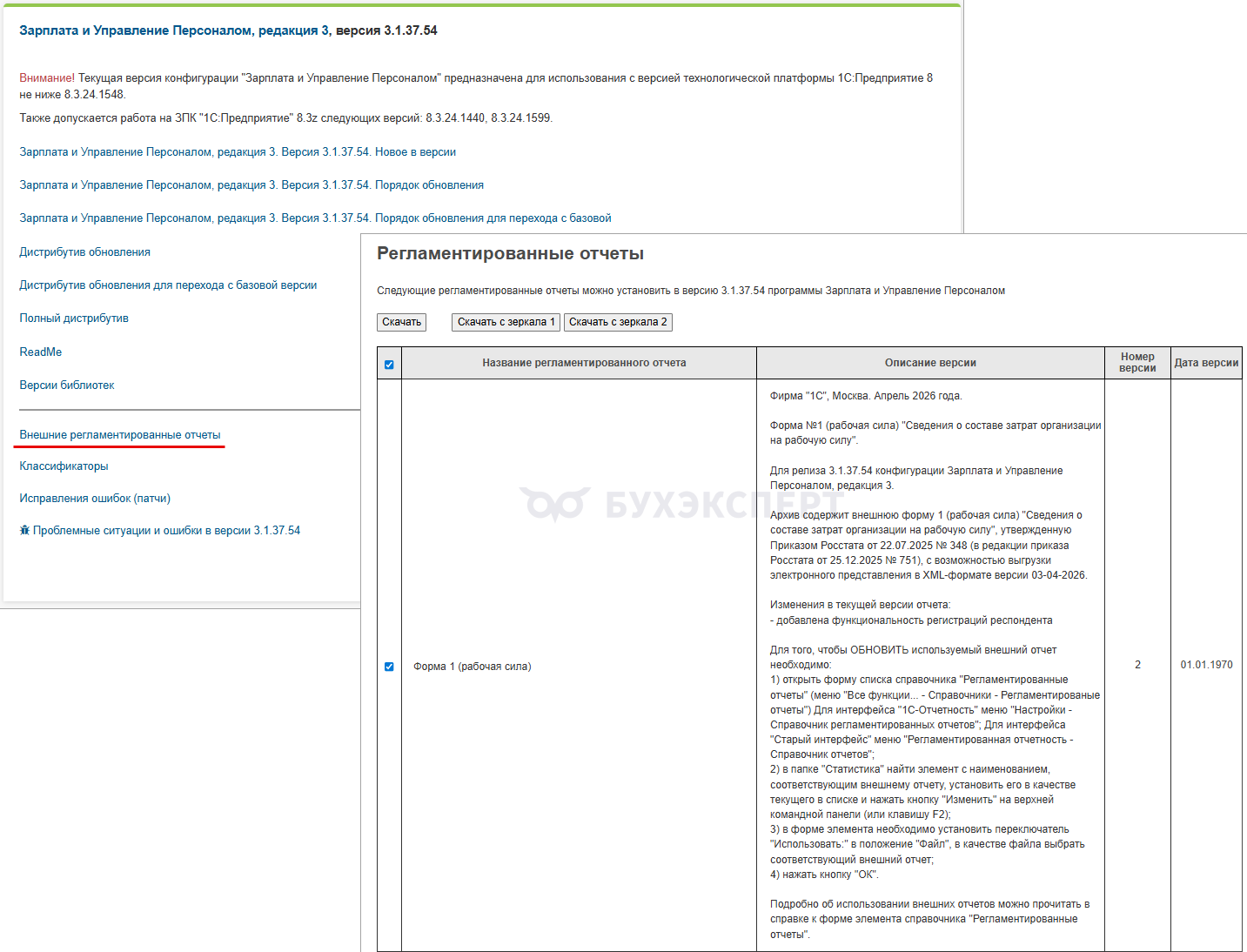Open the Новое в версии link
The width and height of the screenshot is (1247, 952).
click(x=238, y=152)
